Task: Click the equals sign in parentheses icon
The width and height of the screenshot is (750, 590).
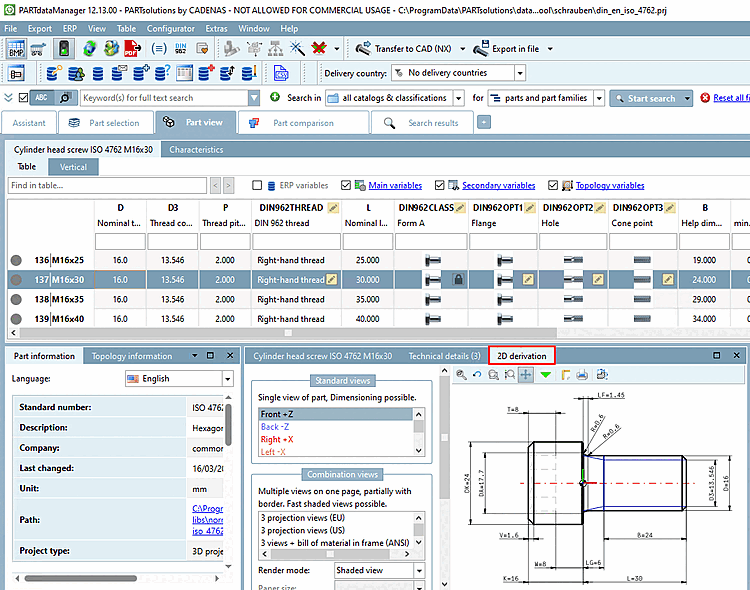Action: point(159,49)
